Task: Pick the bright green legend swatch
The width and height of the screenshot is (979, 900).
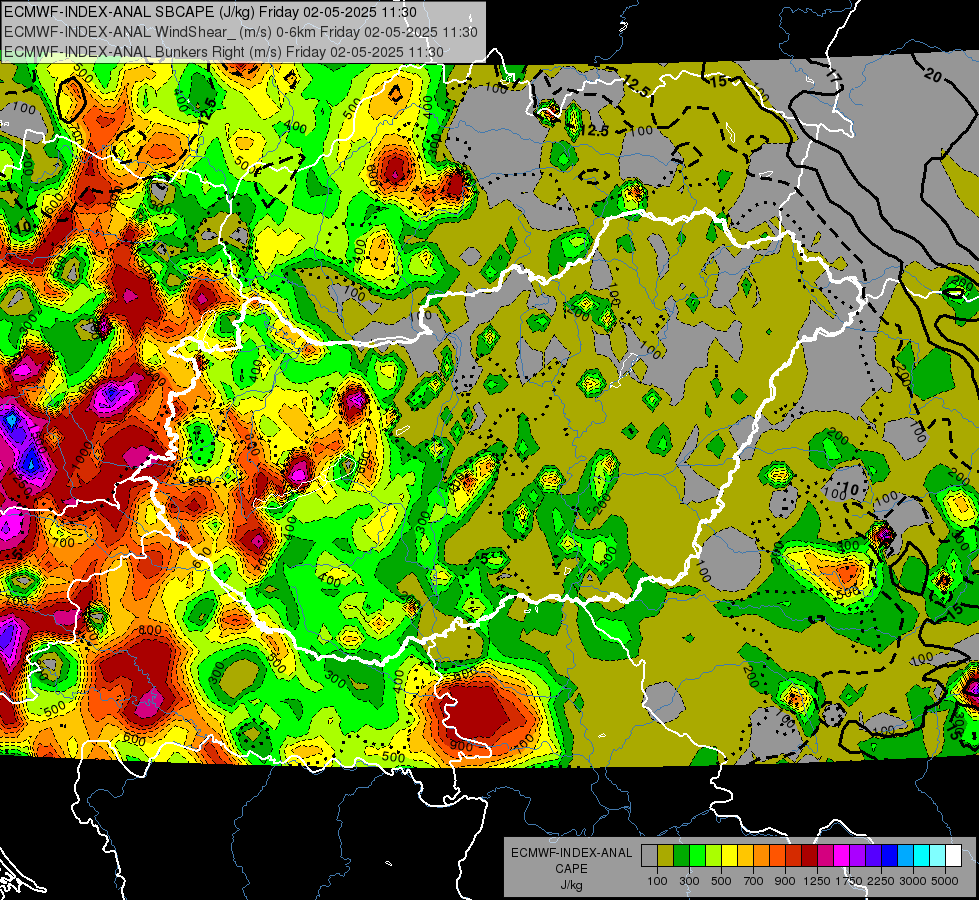Action: coord(697,855)
